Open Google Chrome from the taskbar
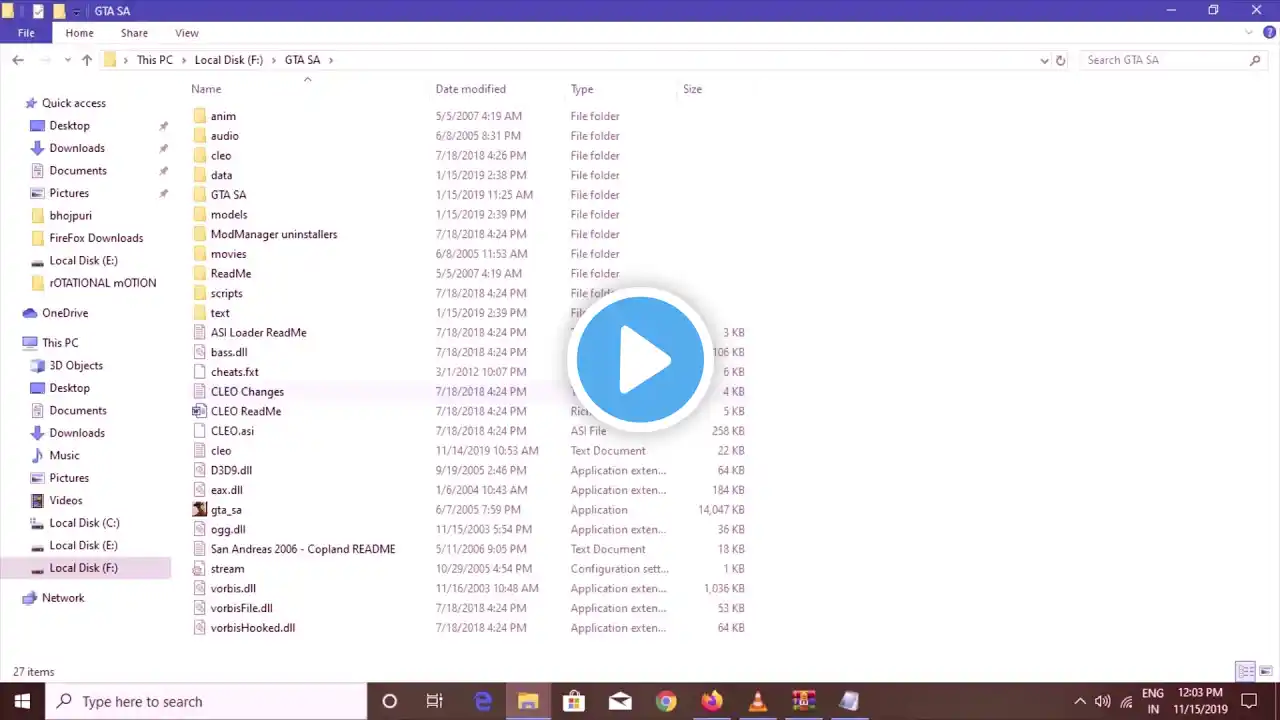Screen dimensions: 1280x720 coord(666,701)
